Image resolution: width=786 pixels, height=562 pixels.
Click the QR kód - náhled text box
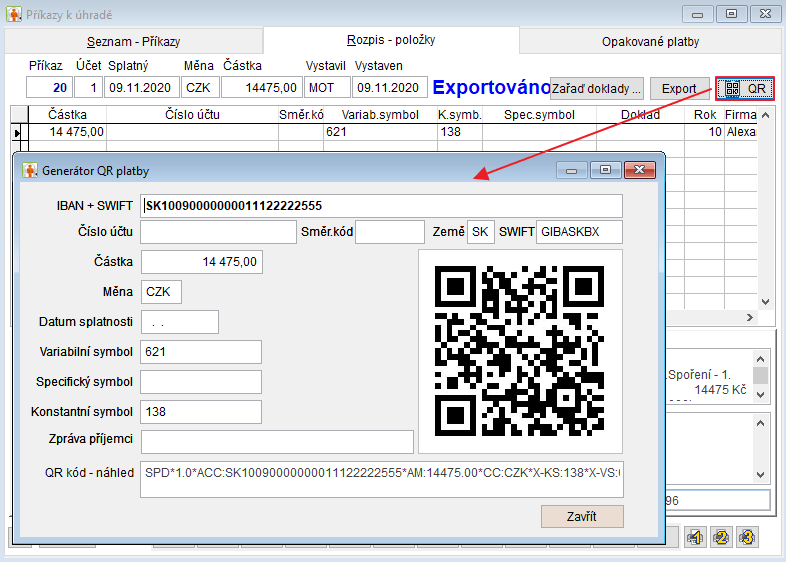[382, 479]
